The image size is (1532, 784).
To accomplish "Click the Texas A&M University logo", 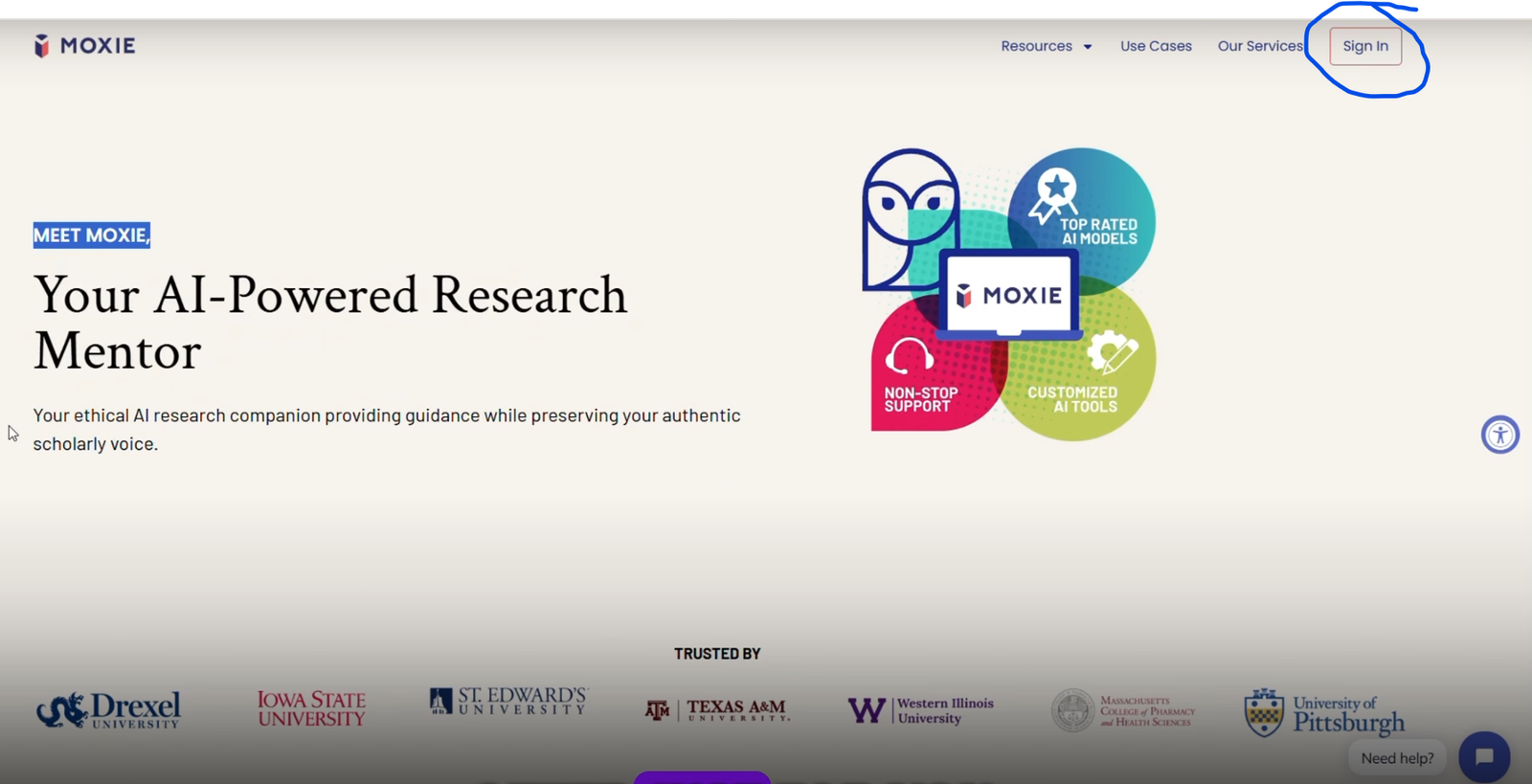I will coord(717,709).
